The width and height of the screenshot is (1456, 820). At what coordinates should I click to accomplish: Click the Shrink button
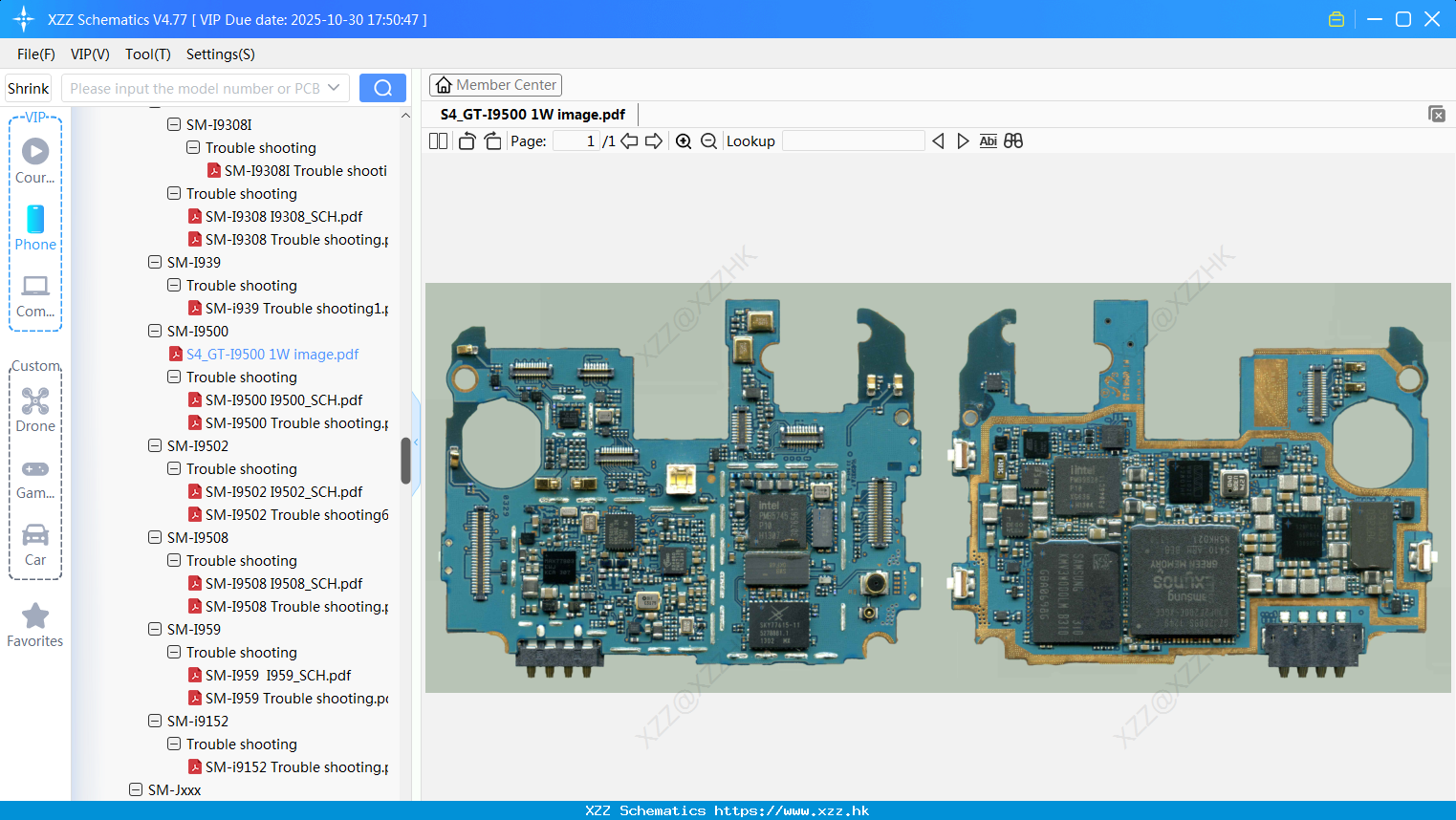click(29, 88)
